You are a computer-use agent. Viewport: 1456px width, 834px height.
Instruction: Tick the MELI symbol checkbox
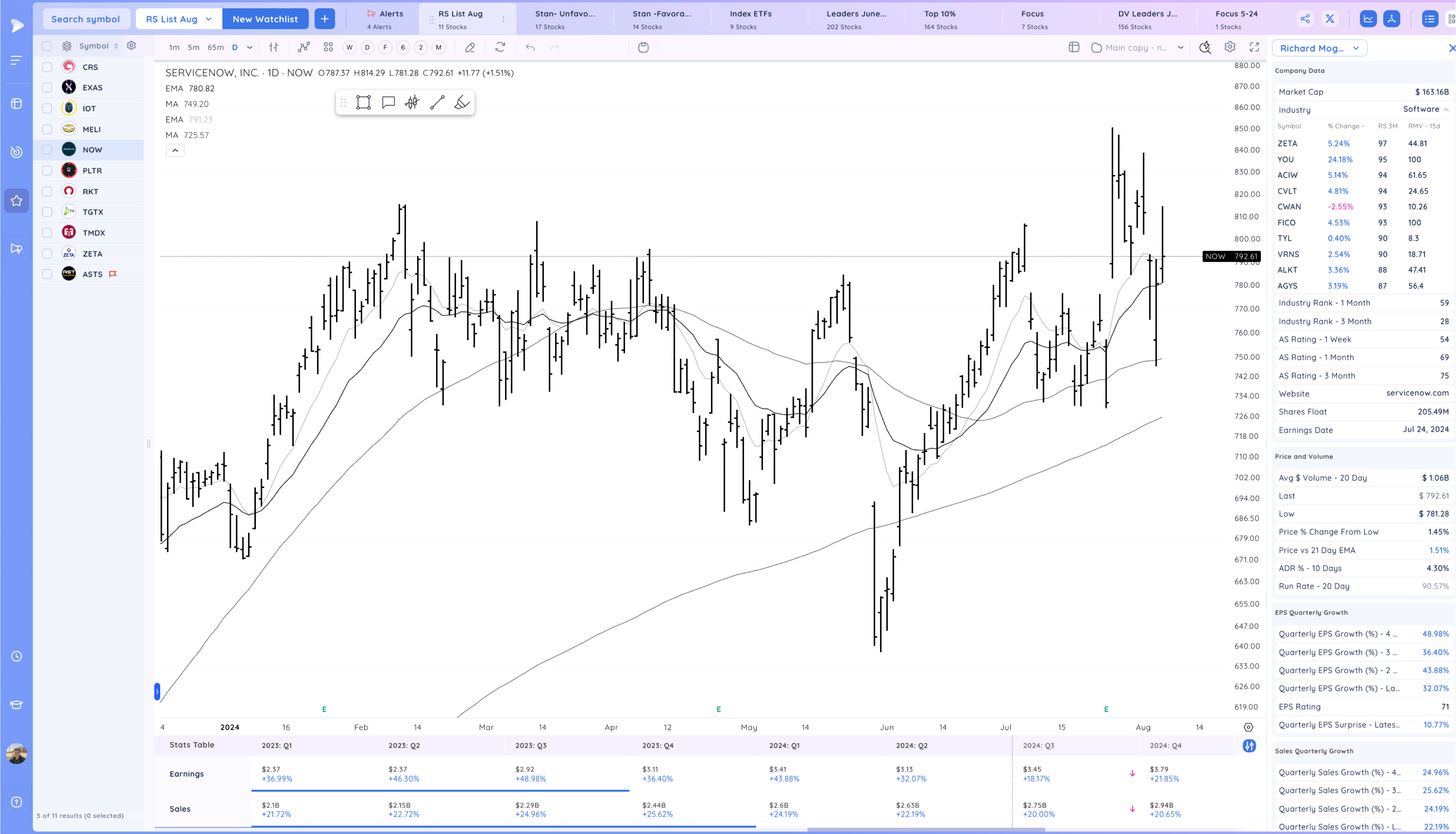48,129
